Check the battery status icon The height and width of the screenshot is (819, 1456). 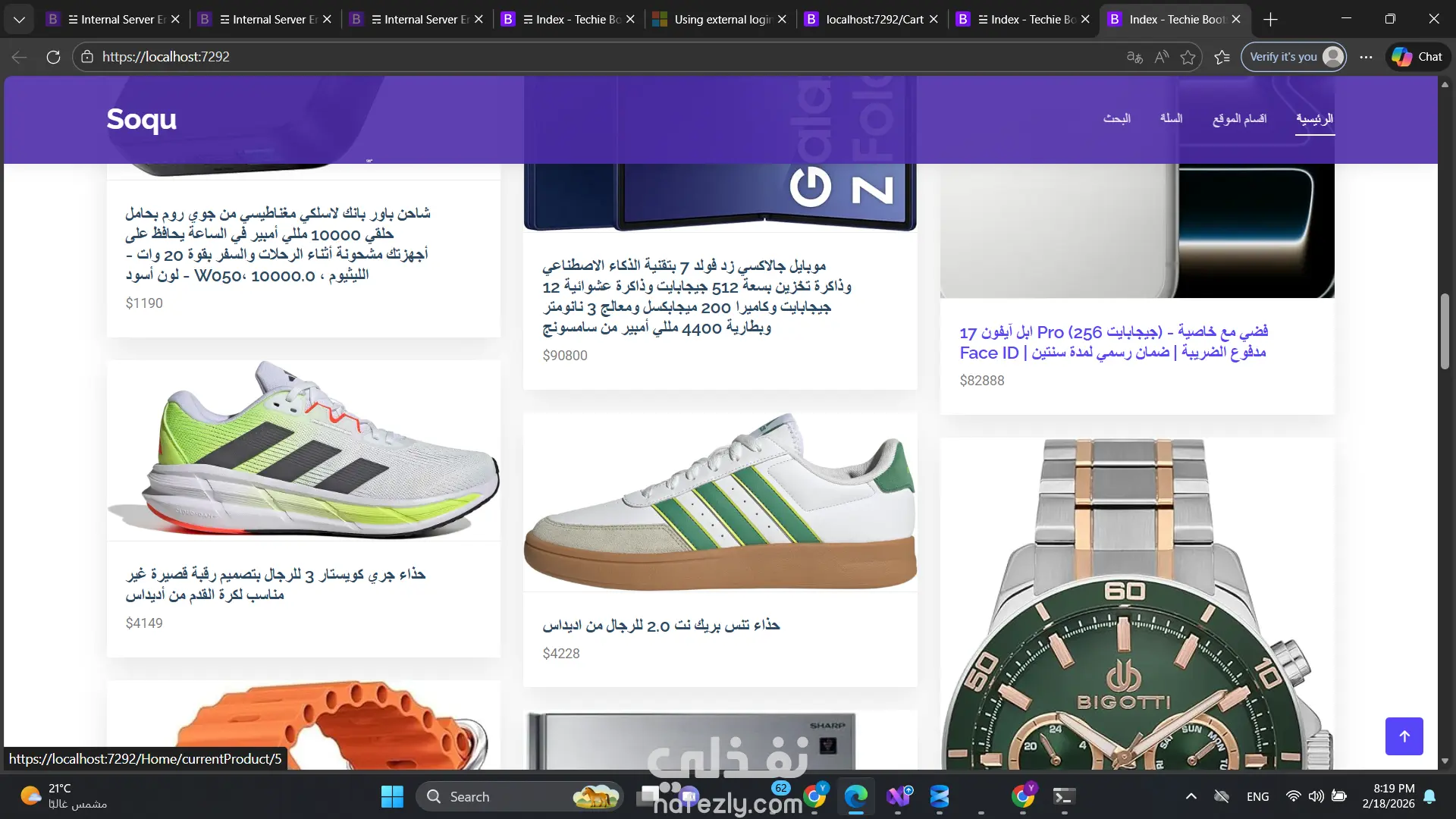point(1339,796)
